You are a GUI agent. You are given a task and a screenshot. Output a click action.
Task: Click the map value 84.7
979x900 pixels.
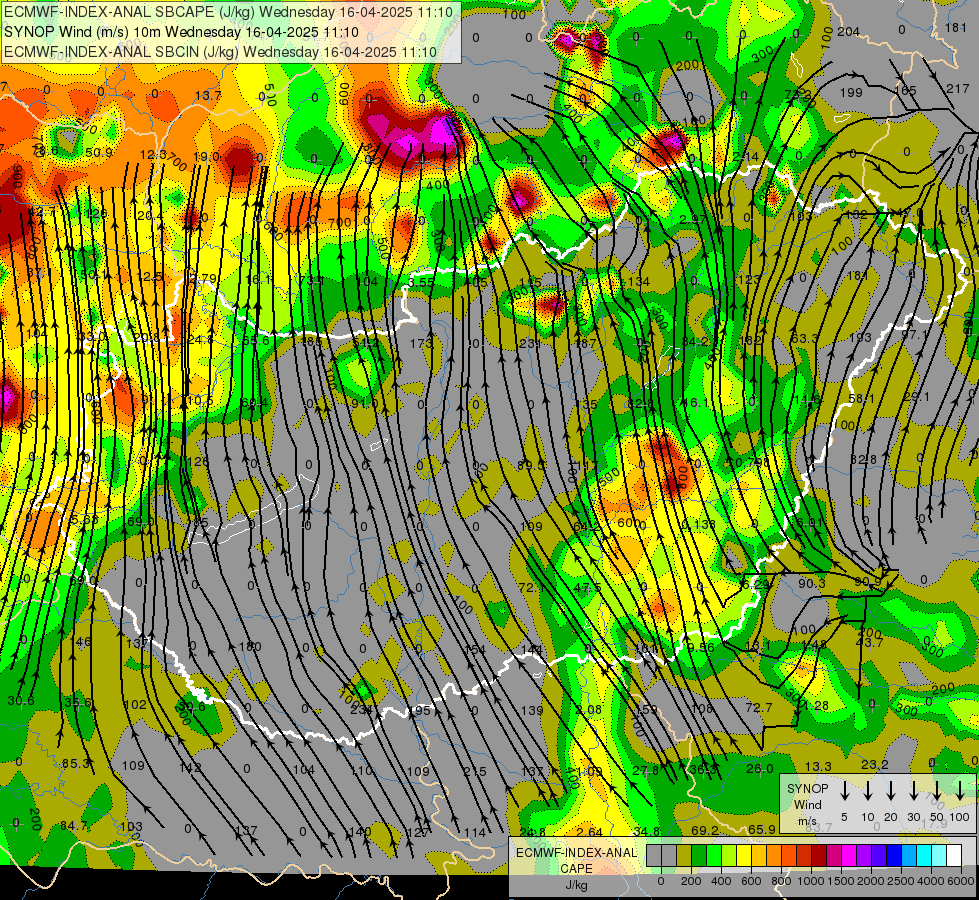[x=74, y=826]
